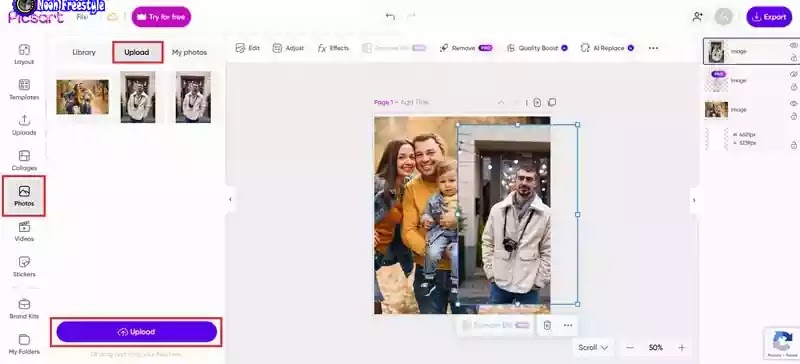Show the hidden PRO-badged image layer
Image resolution: width=800 pixels, height=364 pixels.
click(x=793, y=75)
